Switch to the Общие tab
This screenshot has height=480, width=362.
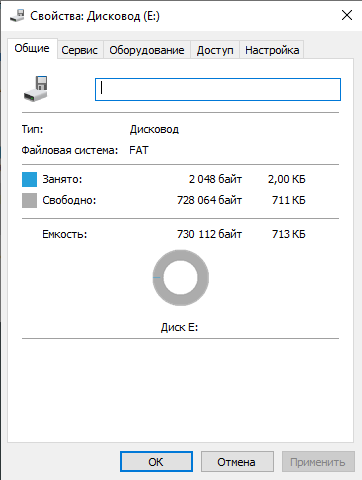pyautogui.click(x=32, y=48)
